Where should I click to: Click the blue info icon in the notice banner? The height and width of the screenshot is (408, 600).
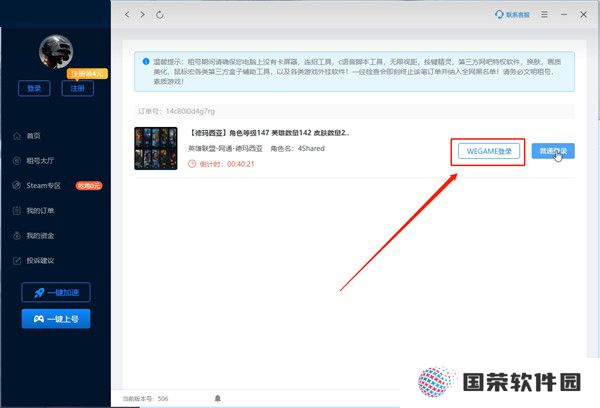click(x=146, y=61)
